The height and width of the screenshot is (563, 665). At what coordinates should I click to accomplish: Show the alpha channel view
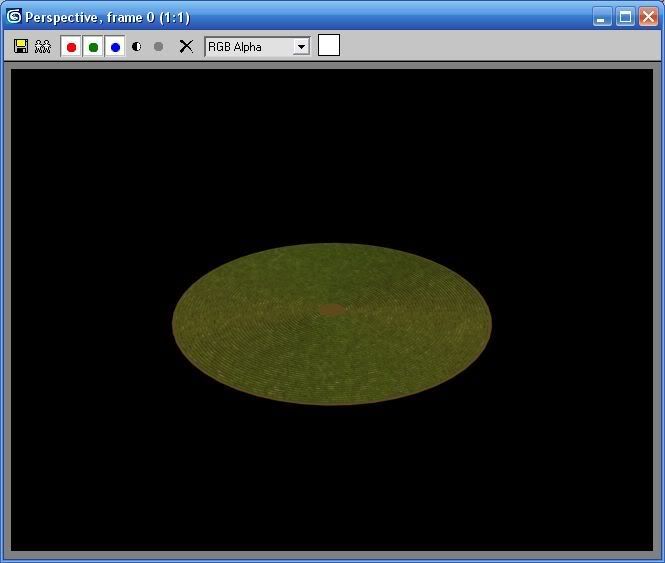point(137,46)
